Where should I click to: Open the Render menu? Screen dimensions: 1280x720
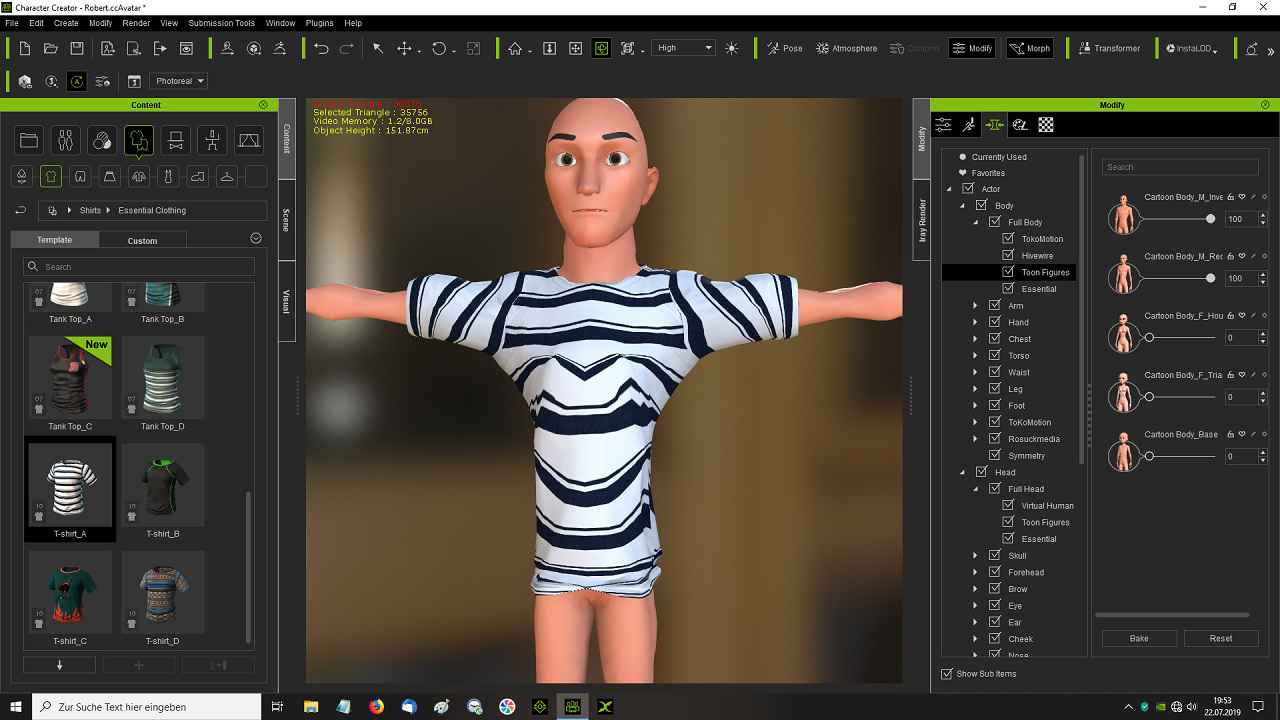coord(136,23)
